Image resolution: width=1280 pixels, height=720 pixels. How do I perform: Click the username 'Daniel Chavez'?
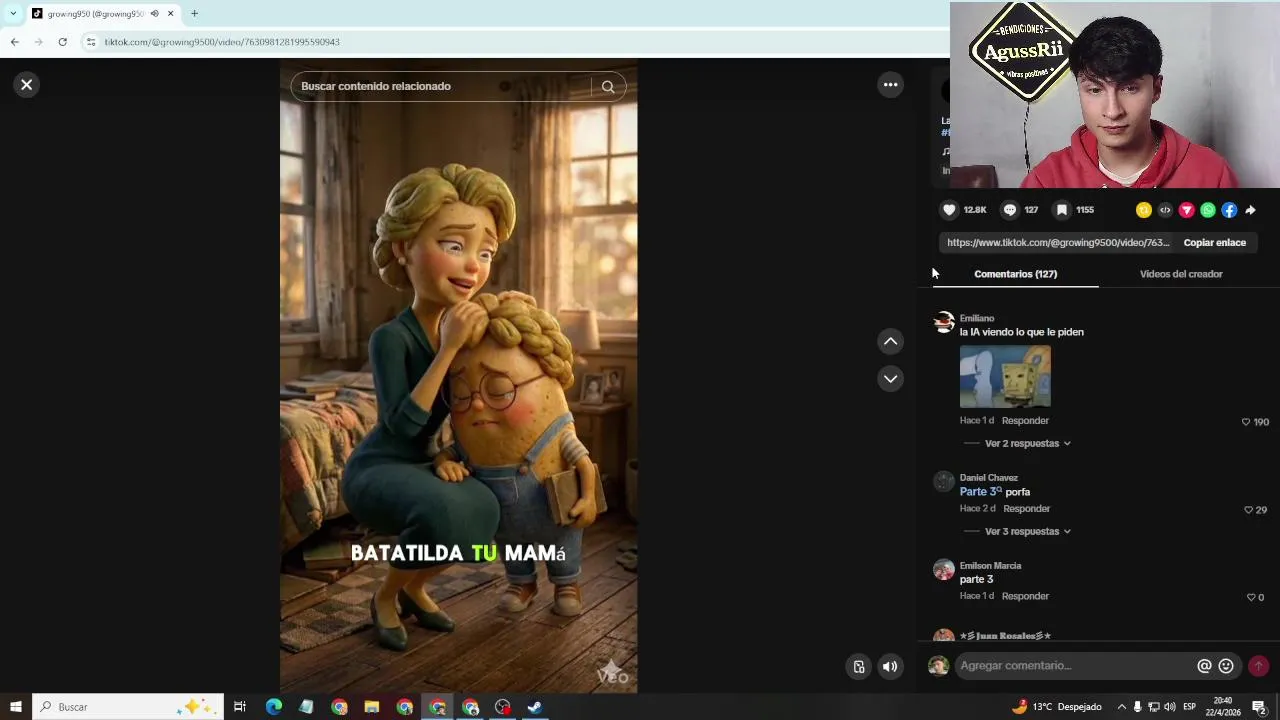tap(989, 478)
